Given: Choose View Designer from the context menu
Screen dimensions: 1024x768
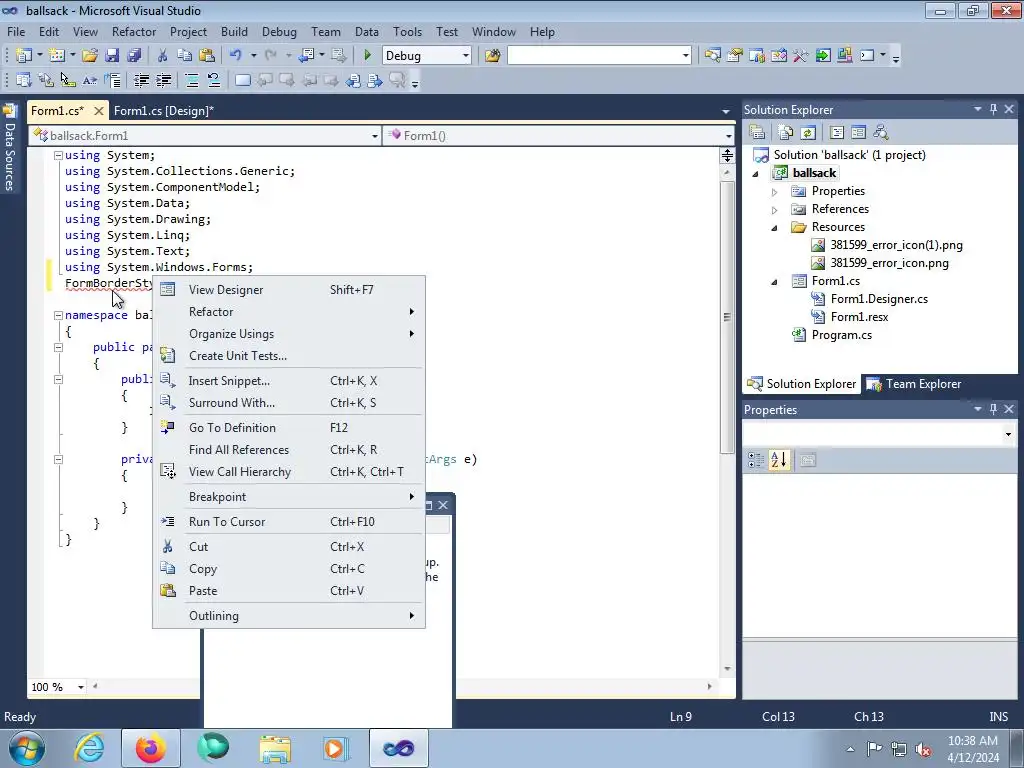Looking at the screenshot, I should click(289, 289).
